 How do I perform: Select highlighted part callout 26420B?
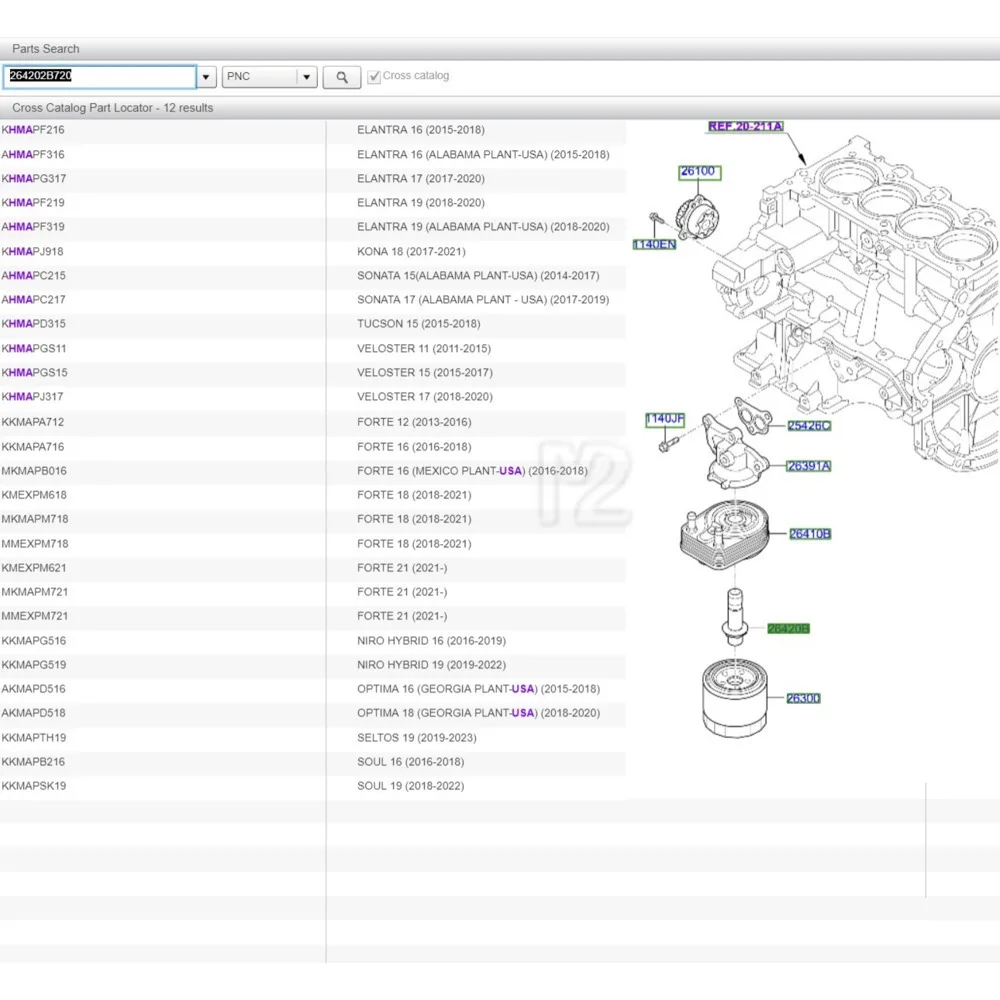(x=788, y=629)
